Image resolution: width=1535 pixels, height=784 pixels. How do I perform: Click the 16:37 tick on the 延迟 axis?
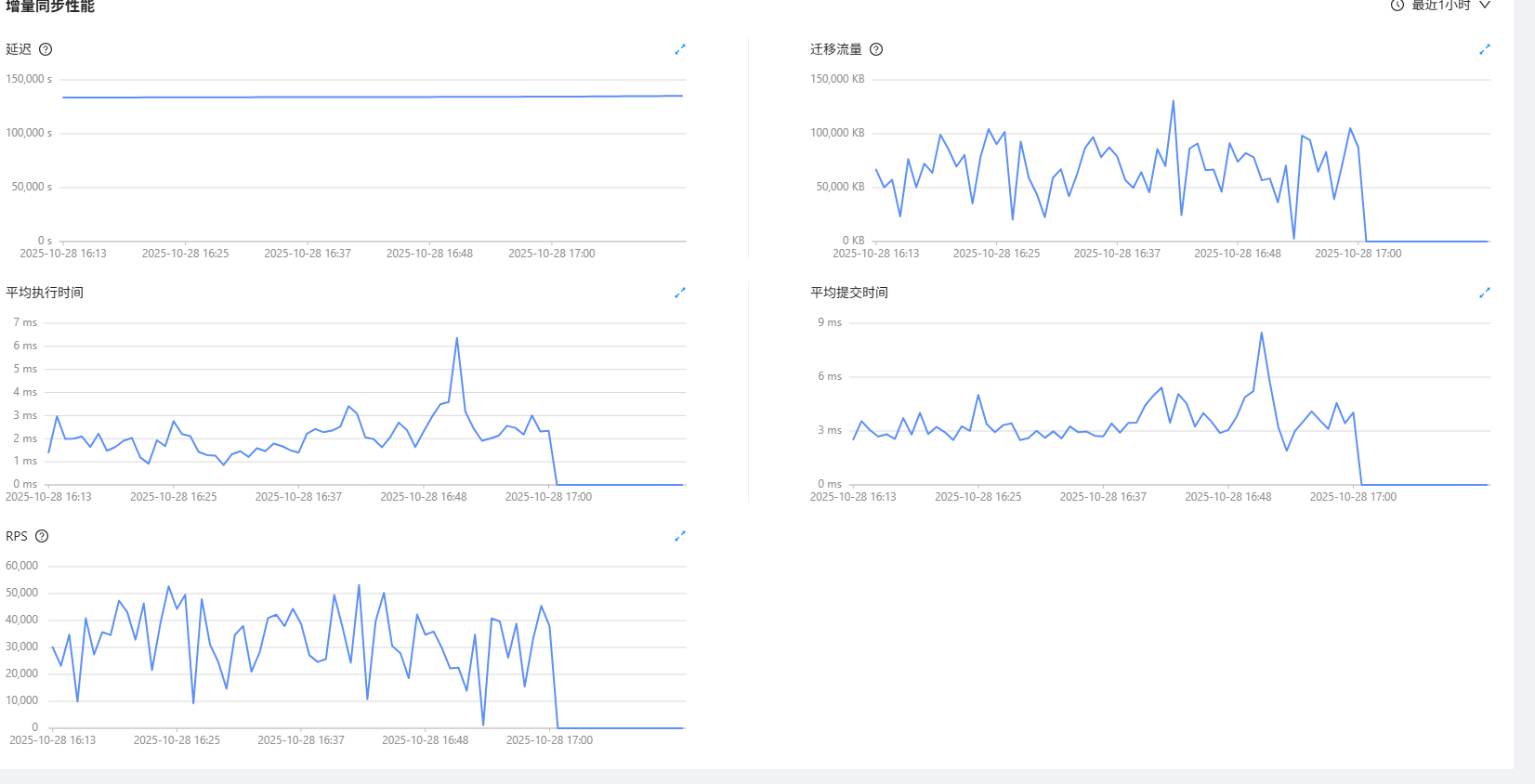coord(308,254)
